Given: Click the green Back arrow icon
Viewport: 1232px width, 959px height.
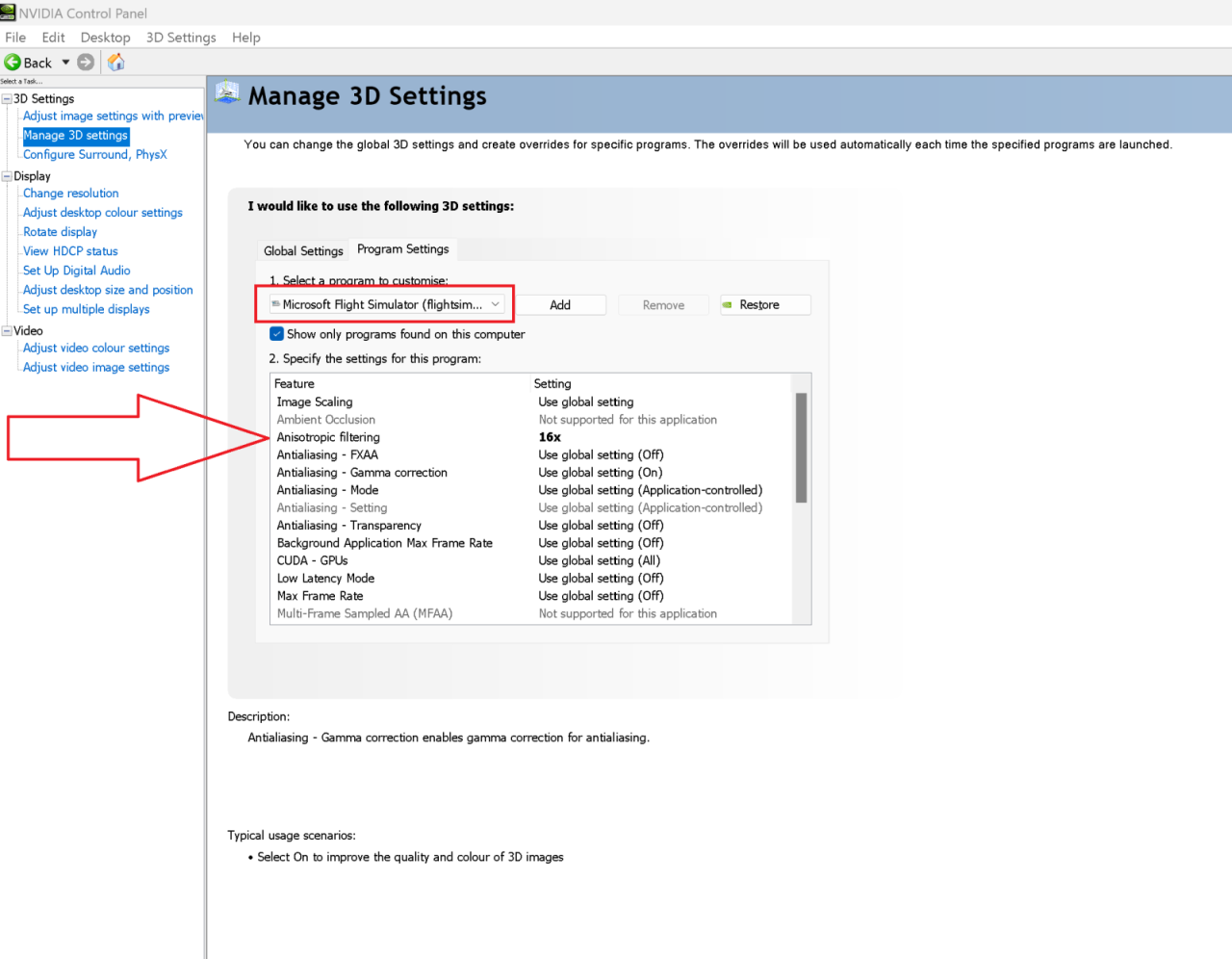Looking at the screenshot, I should 13,63.
